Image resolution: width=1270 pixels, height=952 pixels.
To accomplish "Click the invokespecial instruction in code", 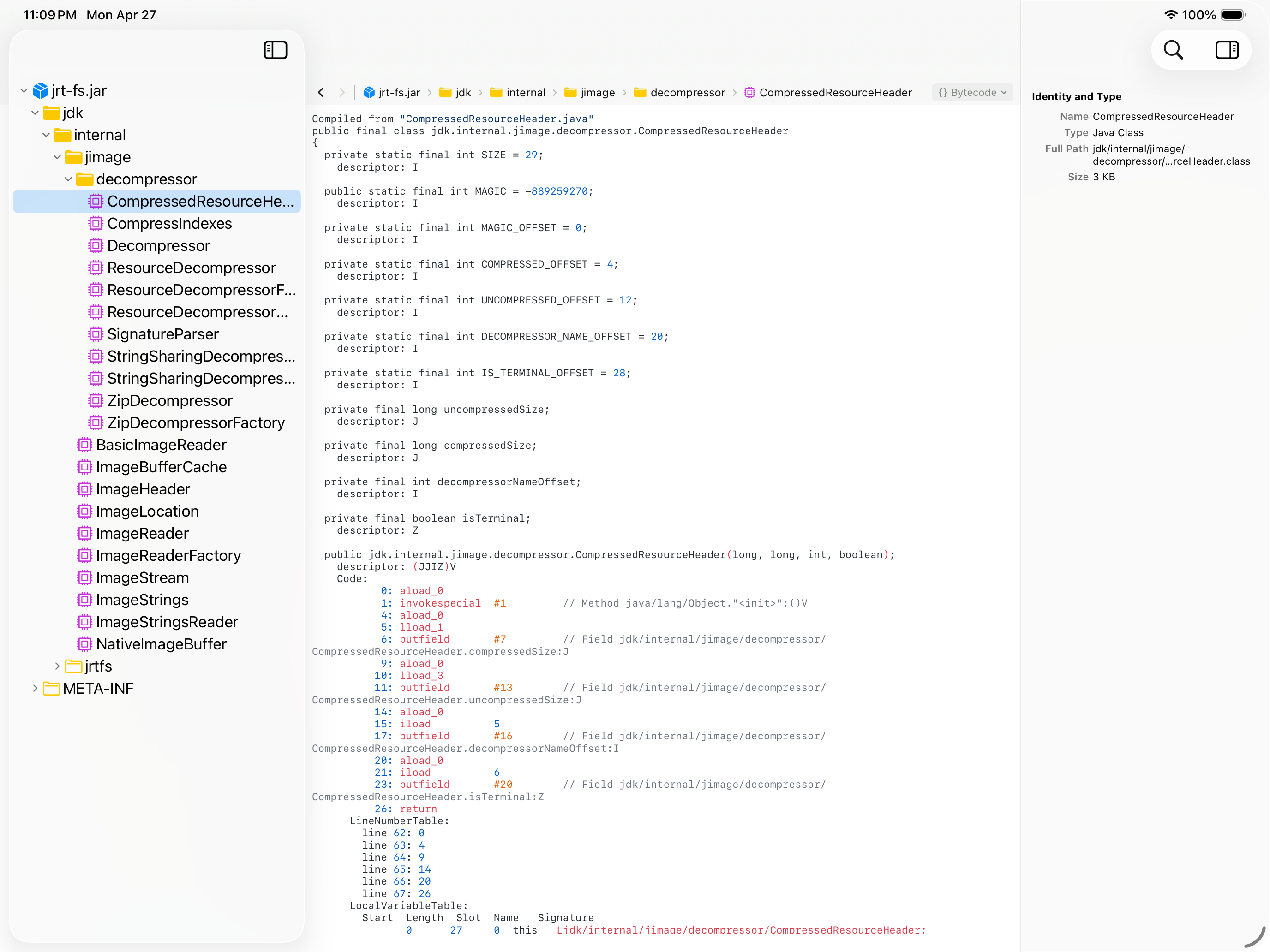I will tap(440, 603).
